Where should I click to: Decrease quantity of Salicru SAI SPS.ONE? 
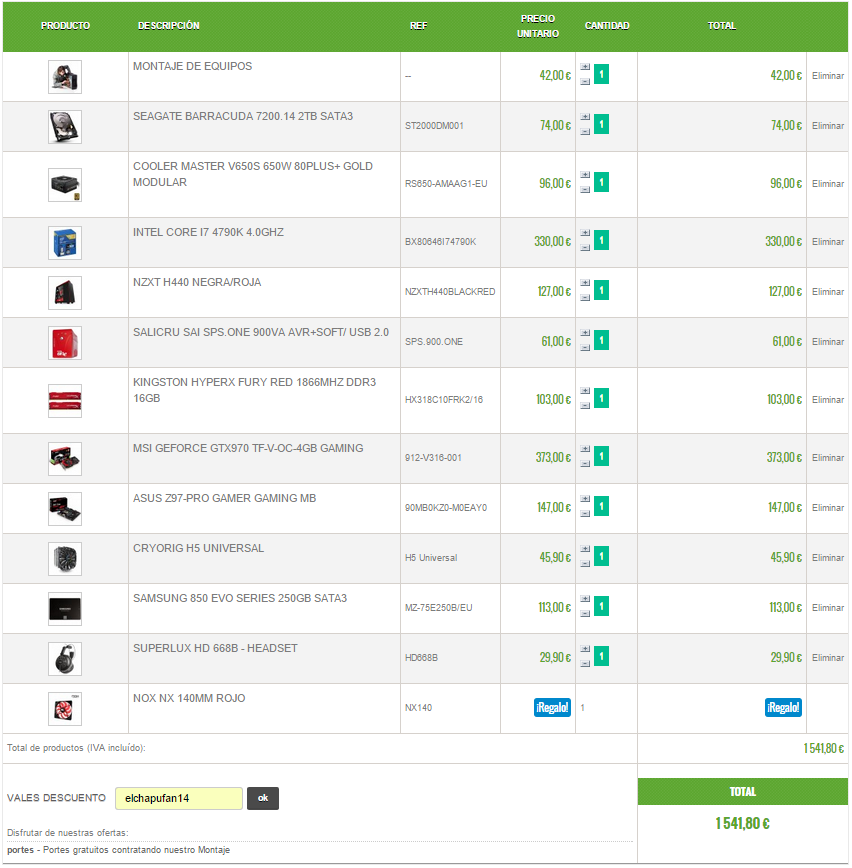[585, 348]
